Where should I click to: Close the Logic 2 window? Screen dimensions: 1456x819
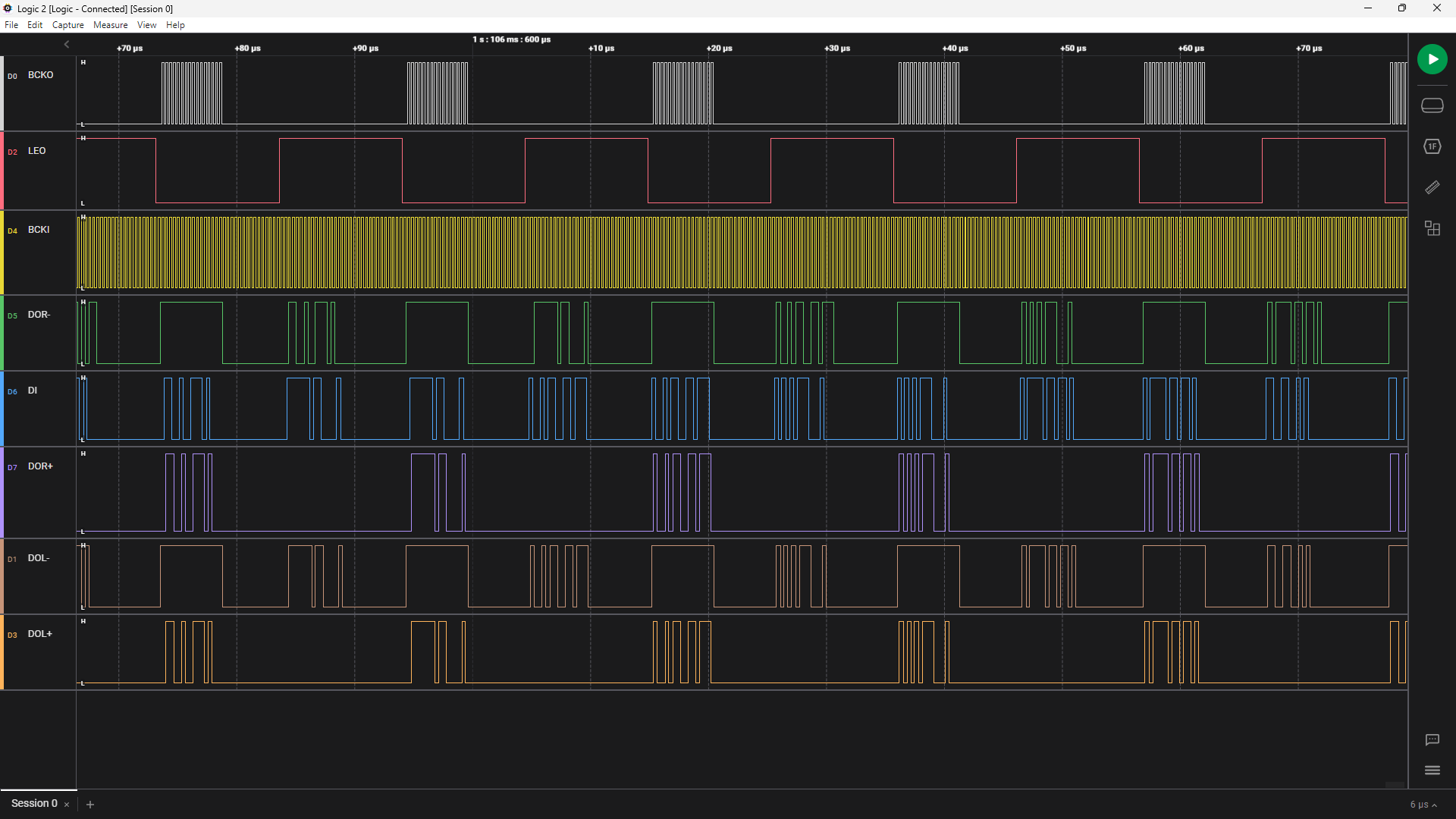(1437, 8)
